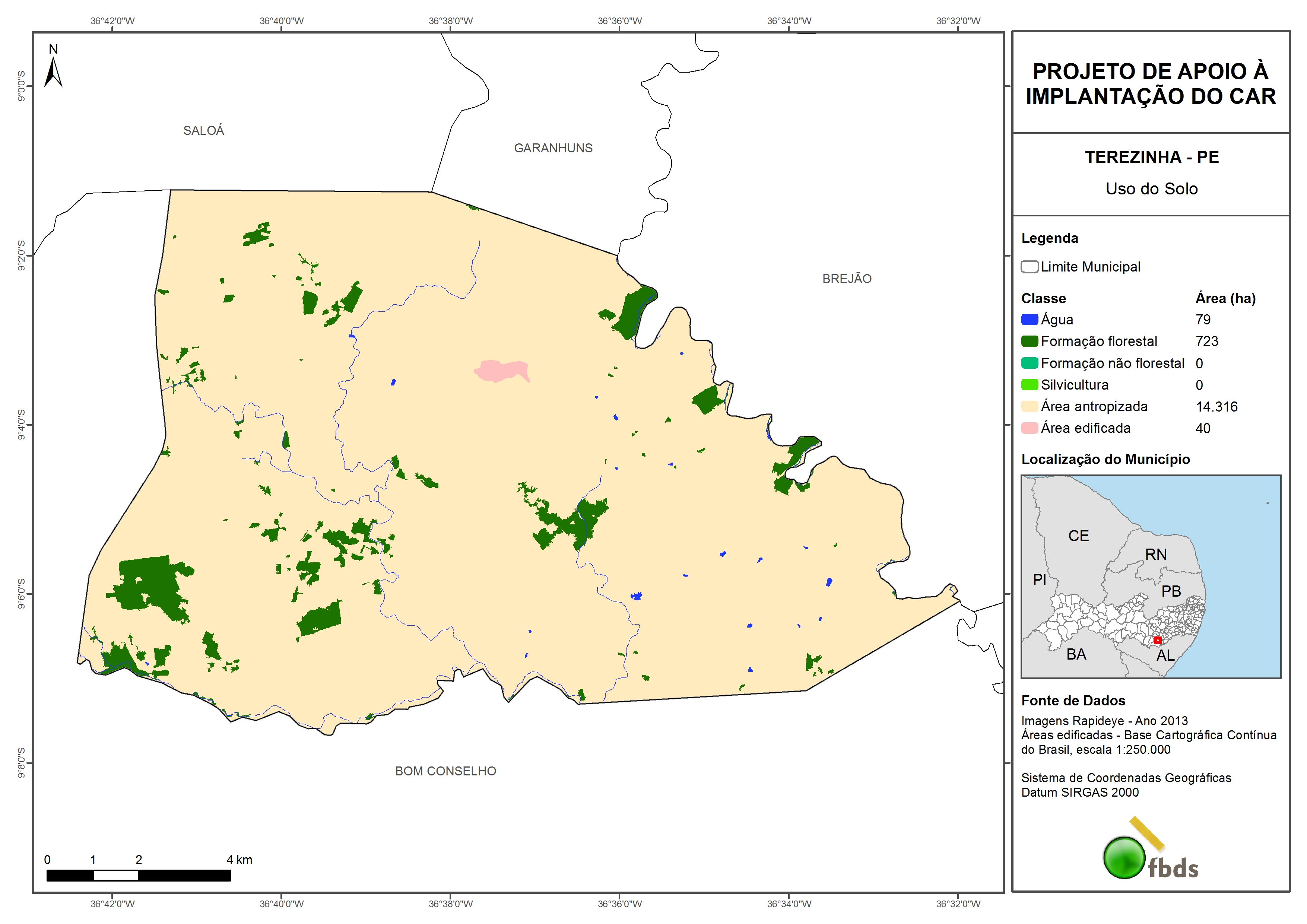Click the Formação não florestal teal swatch
This screenshot has height=924, width=1307.
tap(1029, 363)
